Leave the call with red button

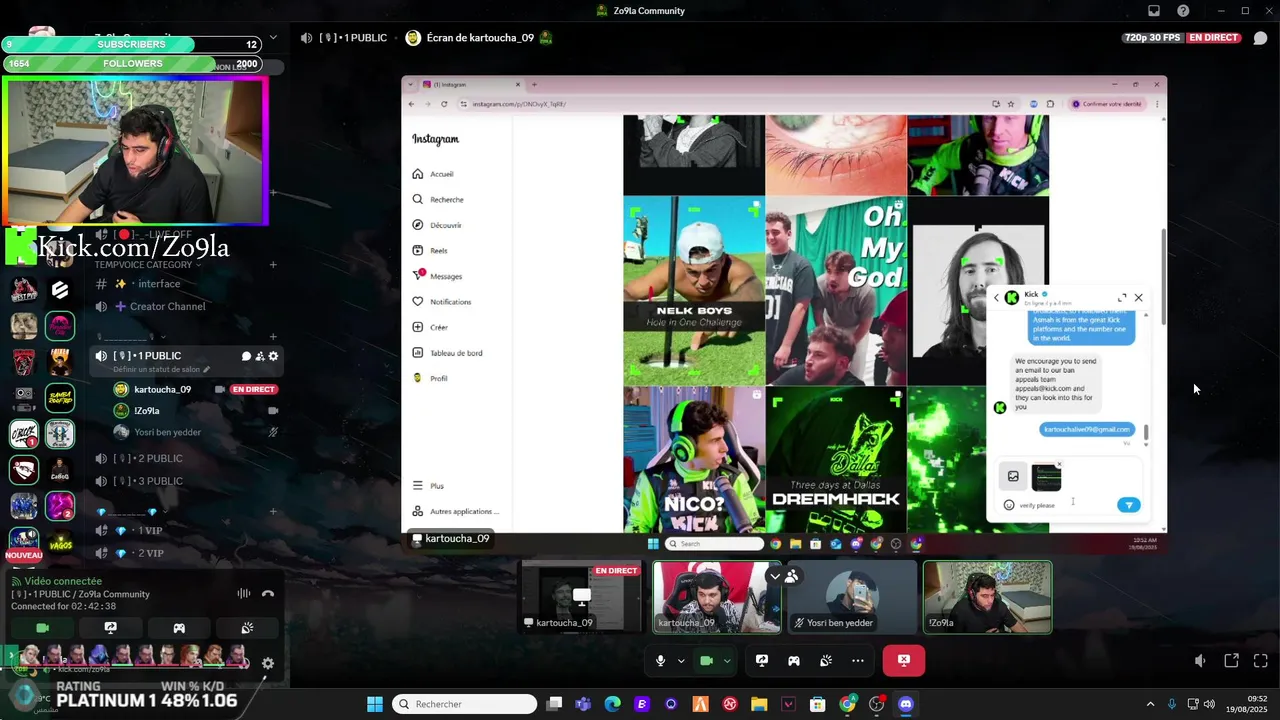(904, 661)
